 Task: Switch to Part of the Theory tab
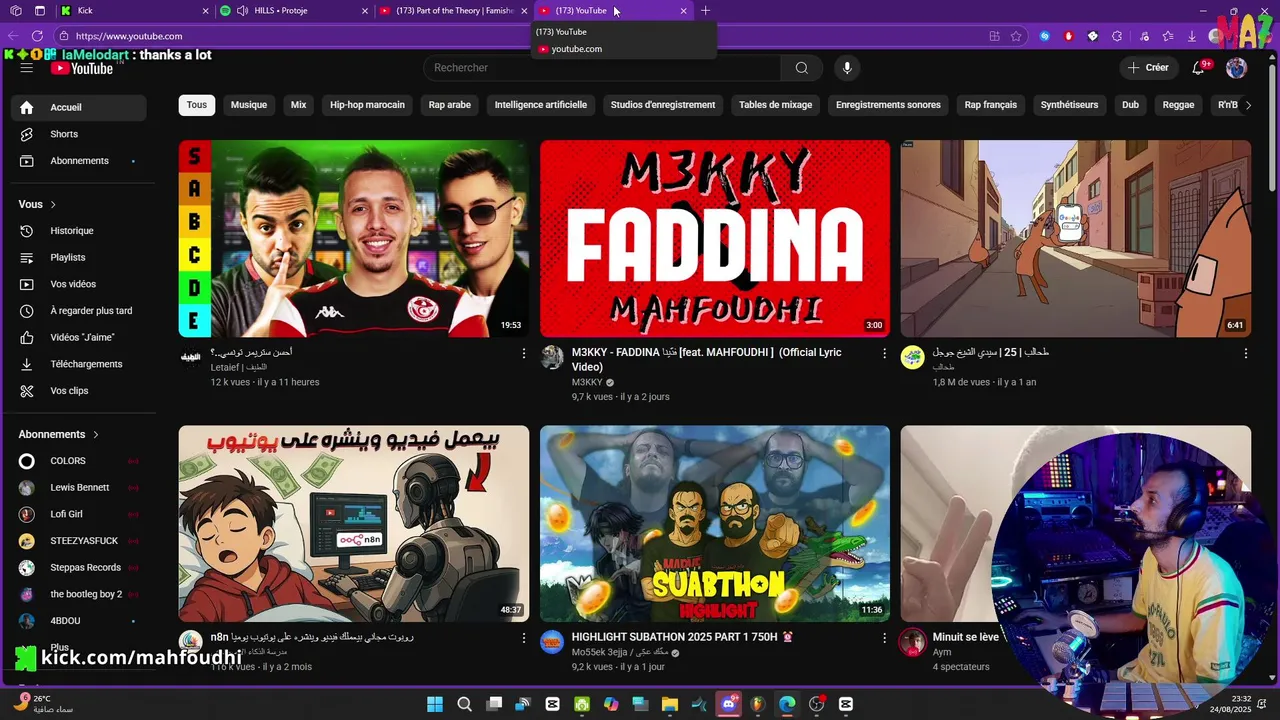[x=453, y=11]
